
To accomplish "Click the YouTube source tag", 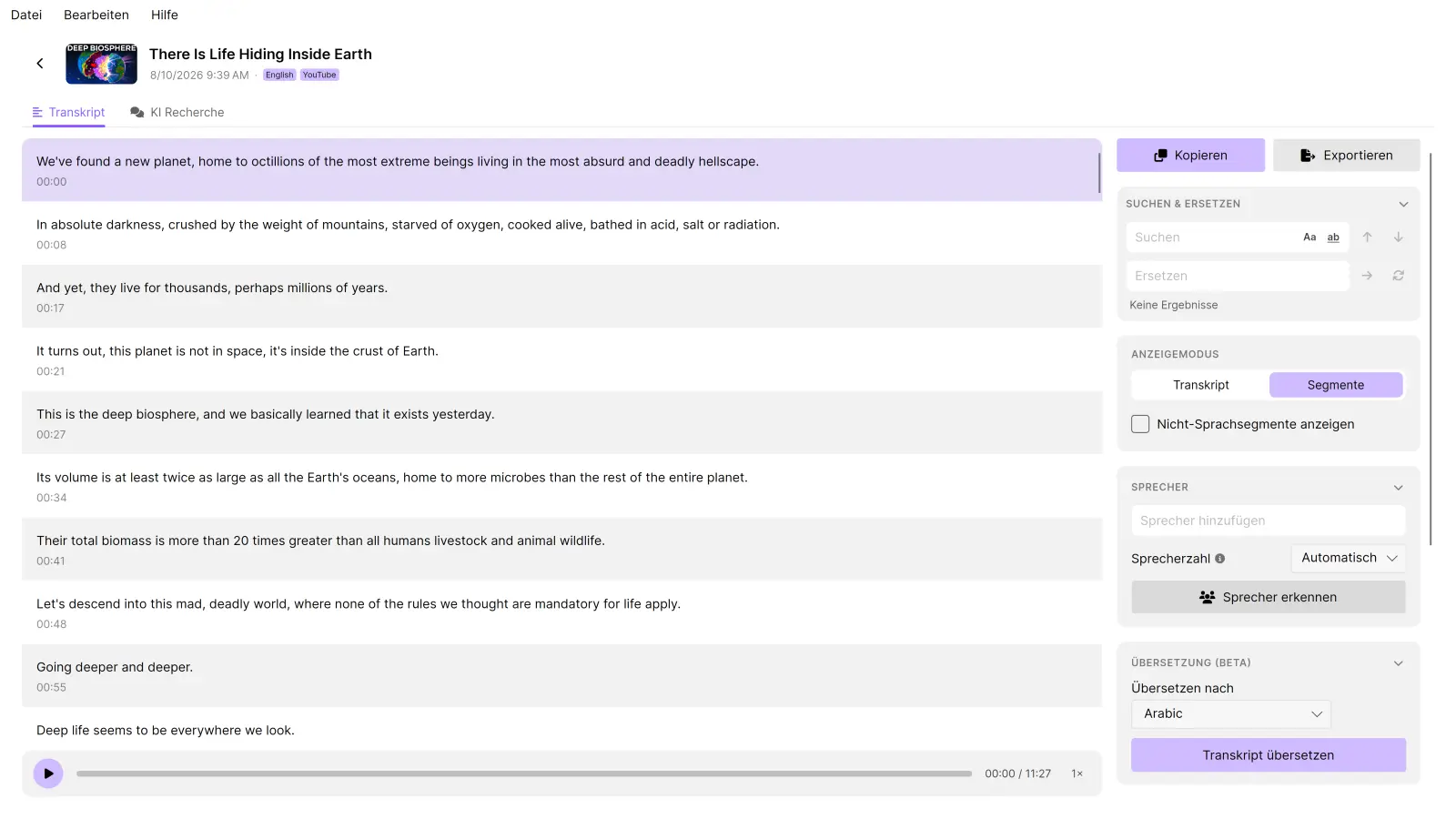I will (319, 76).
